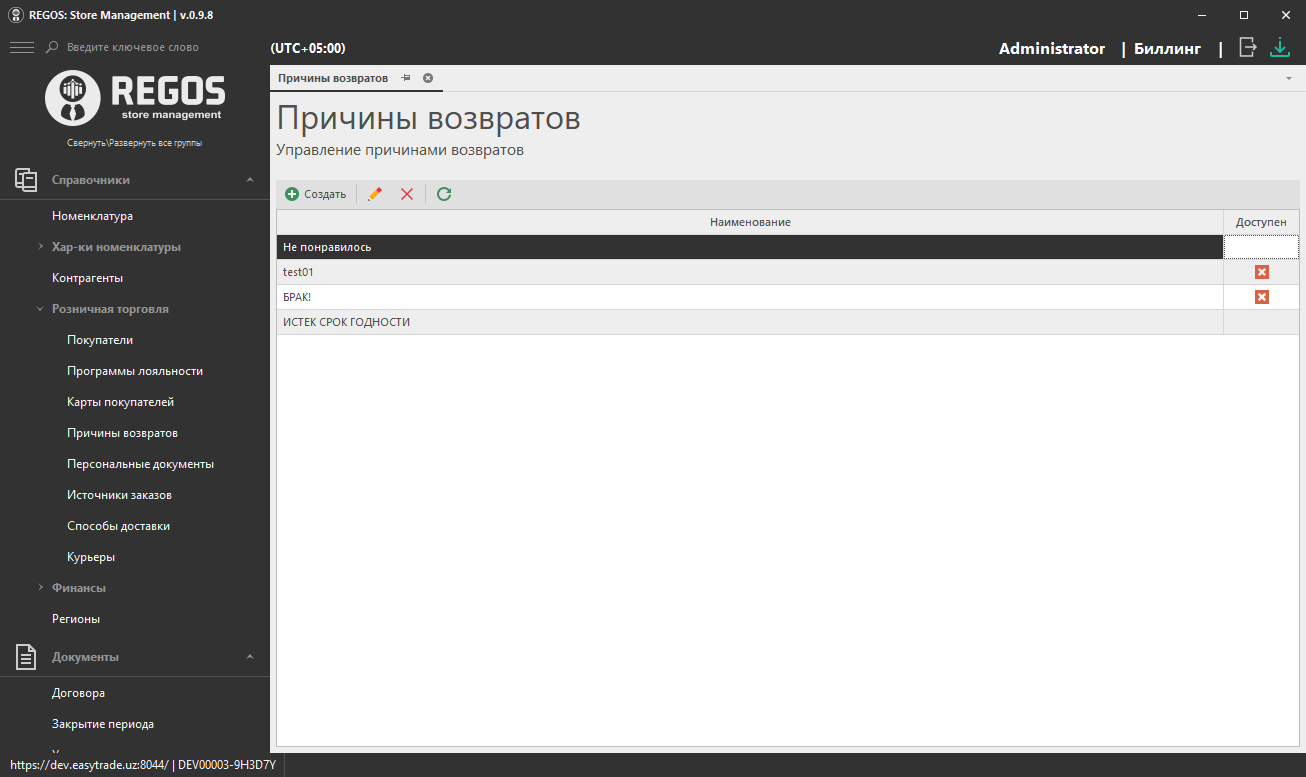
Task: Pin the Причины возвратов tab
Action: point(406,78)
